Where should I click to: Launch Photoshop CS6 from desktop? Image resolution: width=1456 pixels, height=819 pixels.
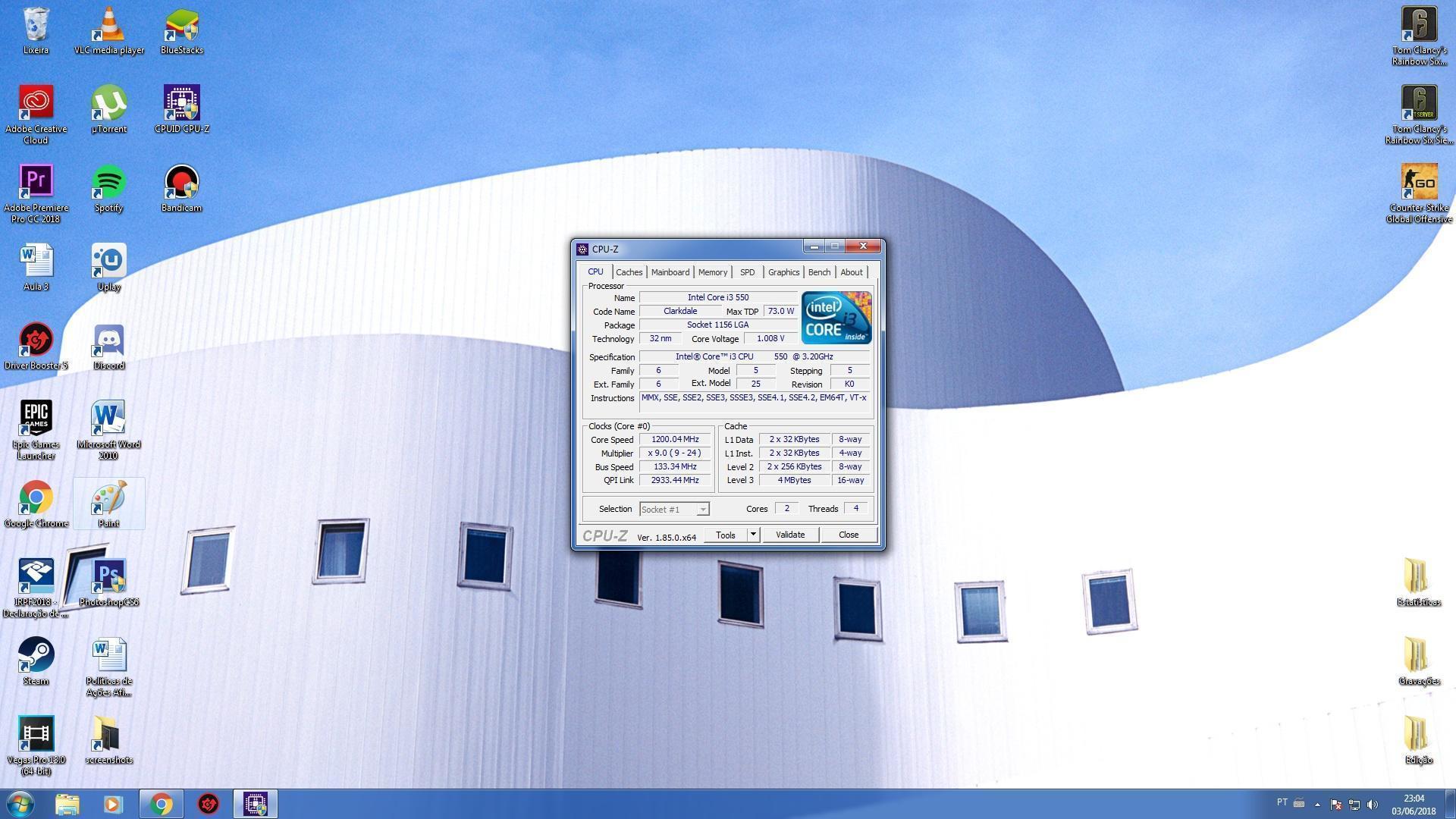coord(108,582)
